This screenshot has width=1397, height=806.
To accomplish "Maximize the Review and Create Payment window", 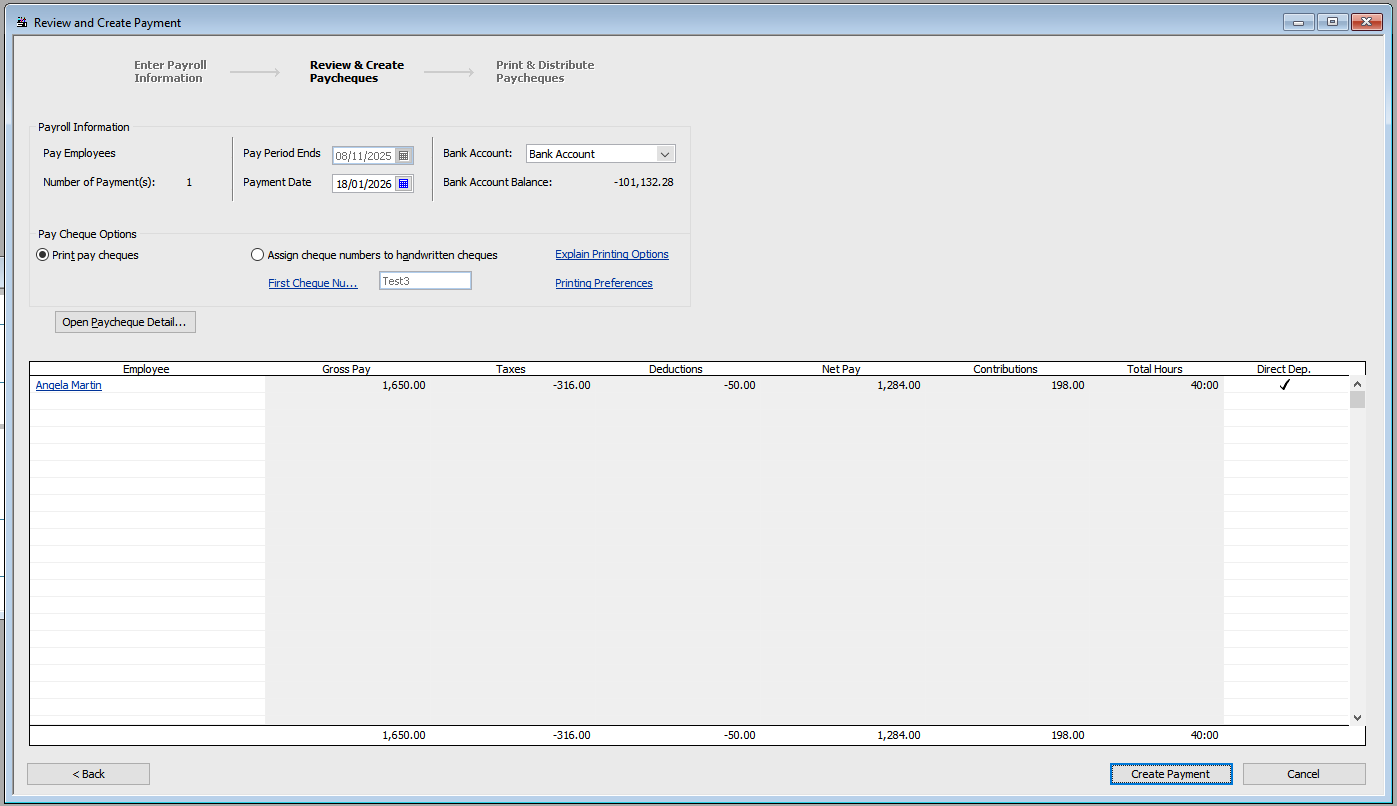I will (x=1331, y=22).
